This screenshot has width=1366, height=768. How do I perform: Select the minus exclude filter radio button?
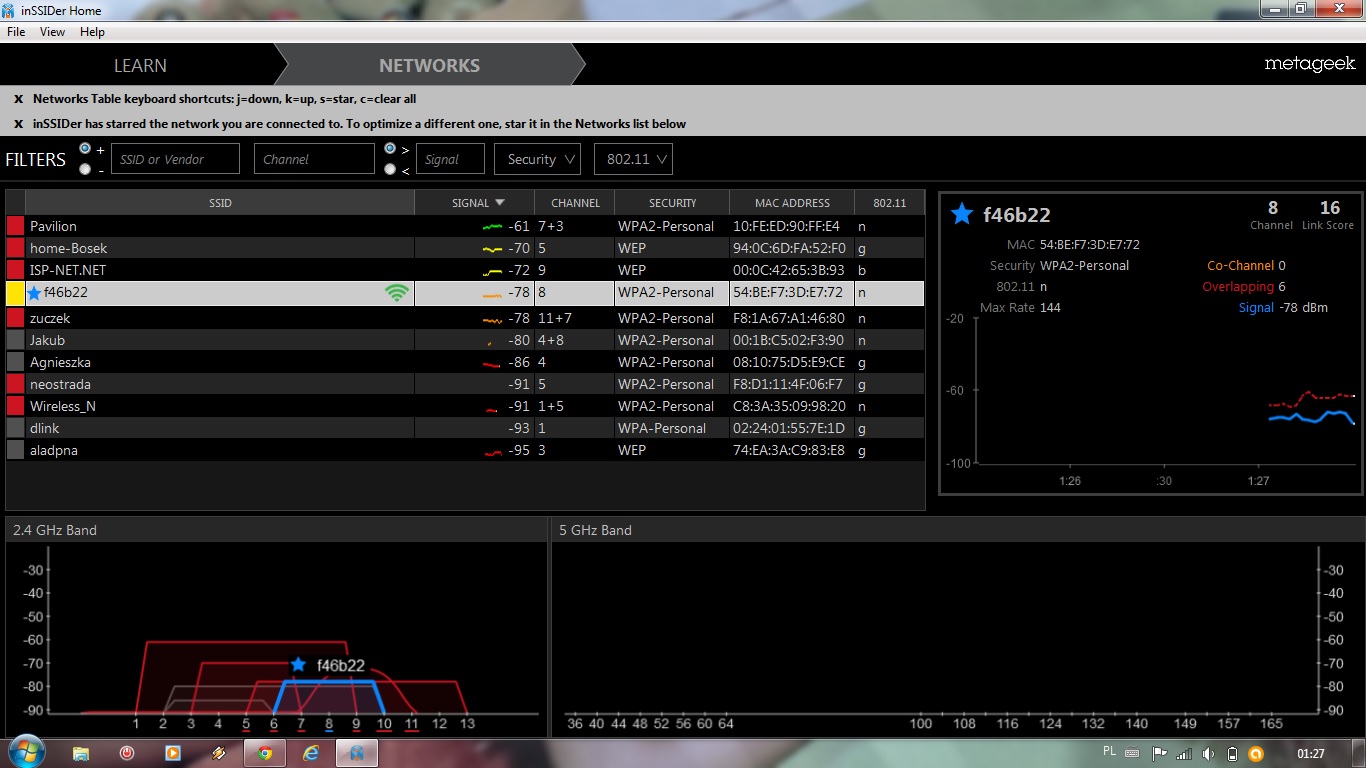[85, 169]
